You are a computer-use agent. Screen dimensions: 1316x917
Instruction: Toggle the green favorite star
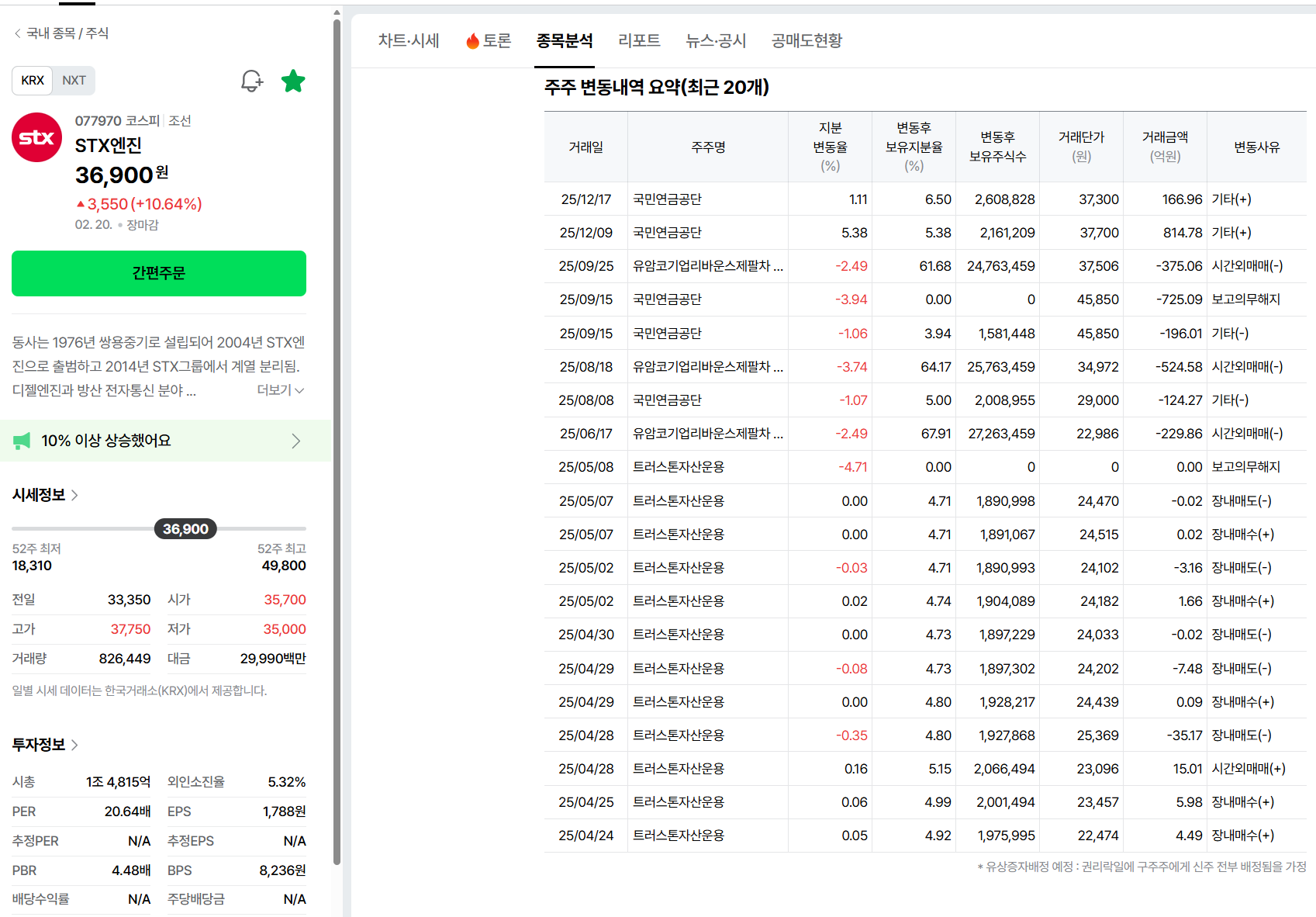pyautogui.click(x=293, y=81)
